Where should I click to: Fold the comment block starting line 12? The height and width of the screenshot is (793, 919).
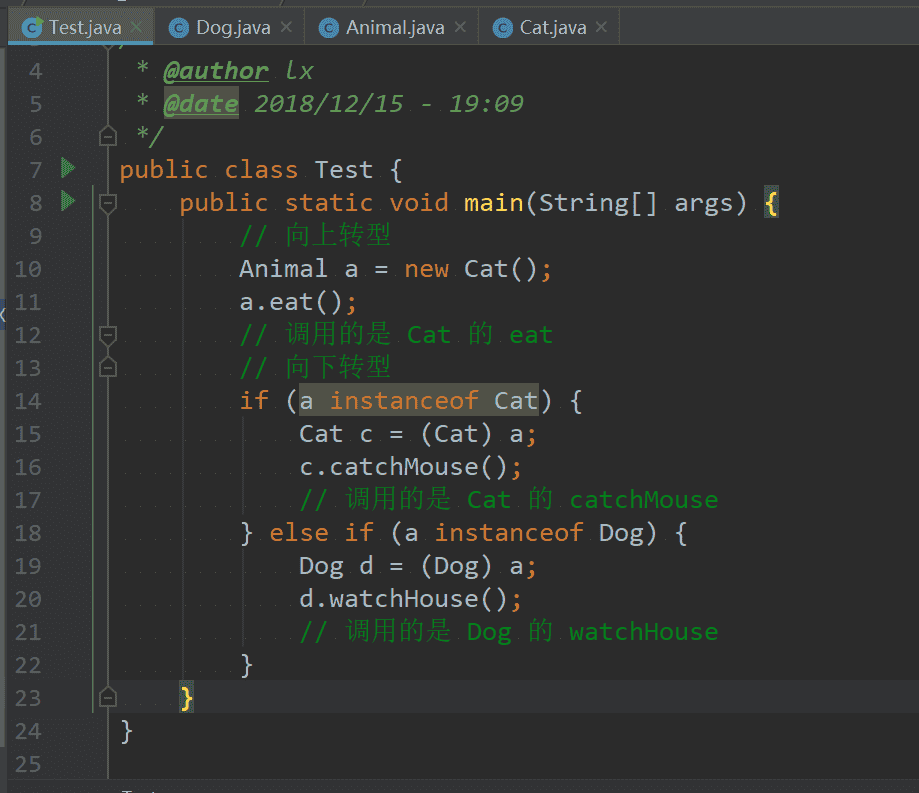(108, 335)
